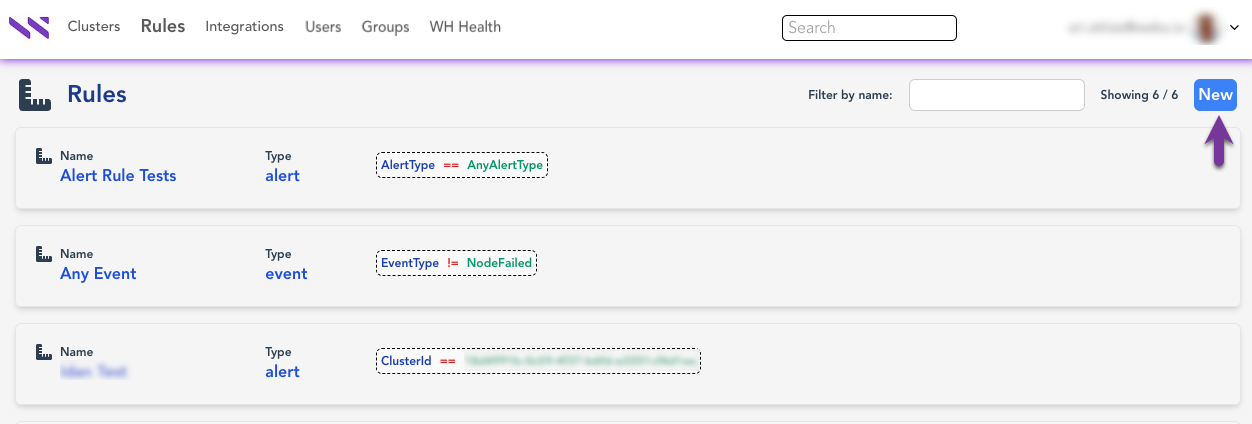Click the AlertType == AnyAlertType condition
1252x424 pixels.
click(x=462, y=165)
